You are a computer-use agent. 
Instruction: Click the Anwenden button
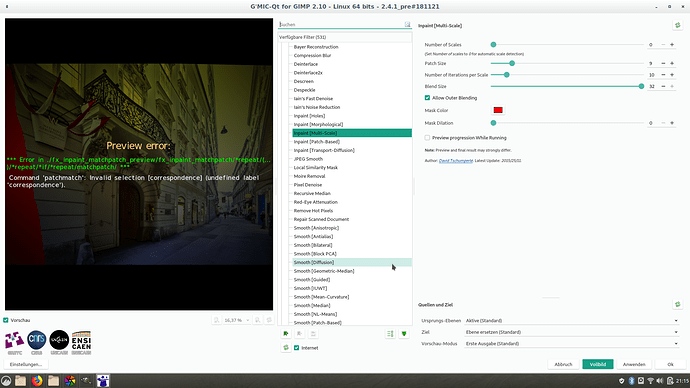tap(634, 364)
